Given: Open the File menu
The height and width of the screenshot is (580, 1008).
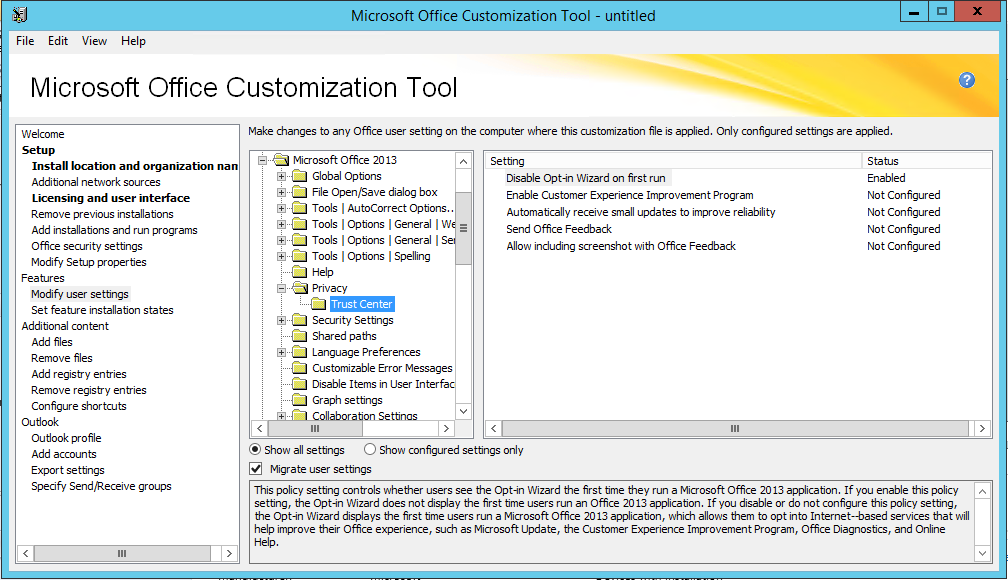Looking at the screenshot, I should 25,41.
